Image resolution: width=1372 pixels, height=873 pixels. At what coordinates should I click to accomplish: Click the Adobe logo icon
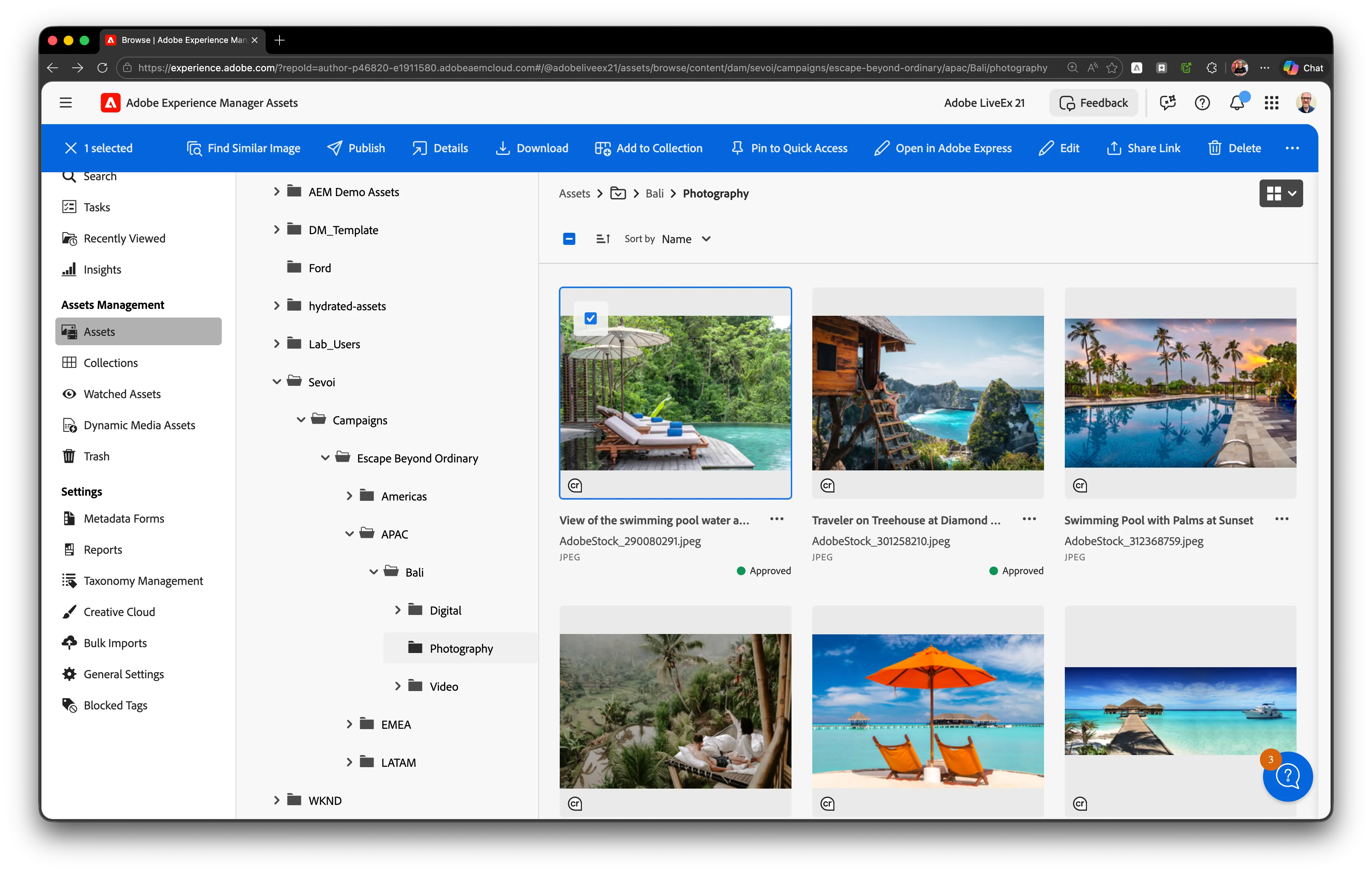point(111,103)
